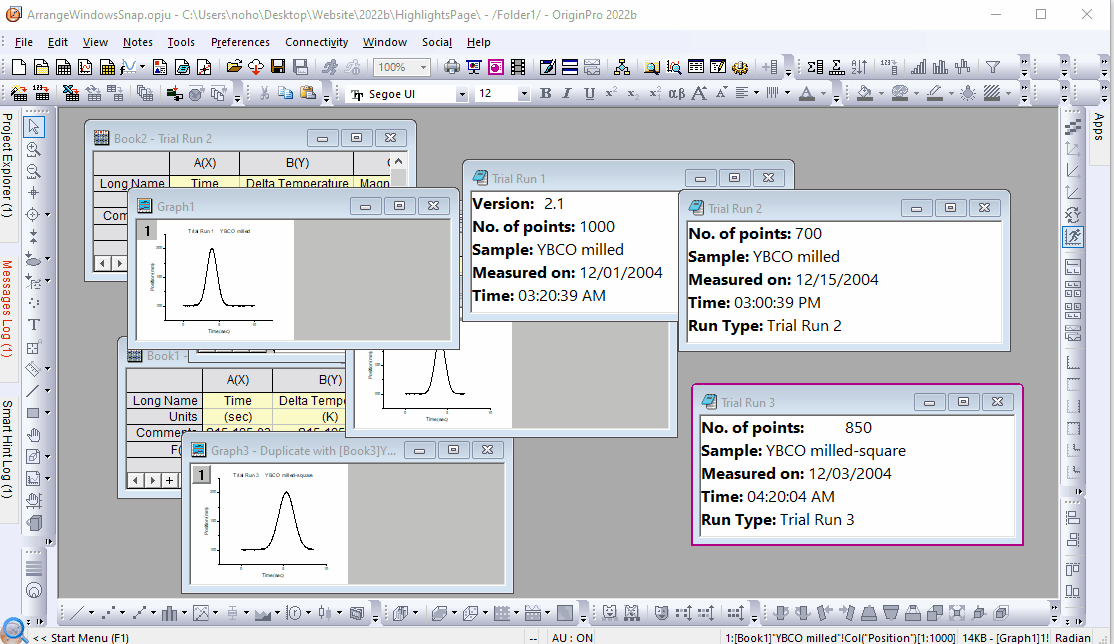This screenshot has width=1114, height=644.
Task: Select the Pointer tool in Tools sidebar
Action: coord(33,127)
